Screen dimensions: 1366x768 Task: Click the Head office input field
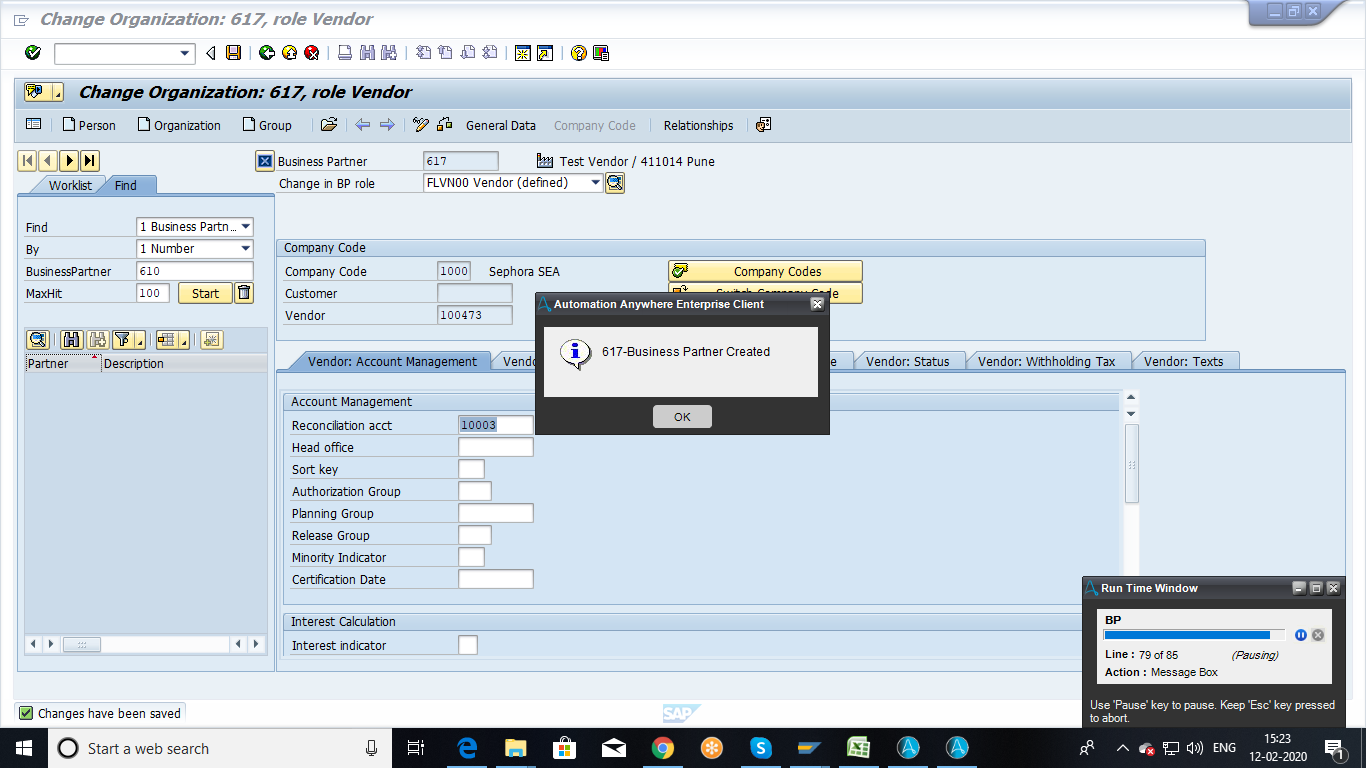[495, 448]
